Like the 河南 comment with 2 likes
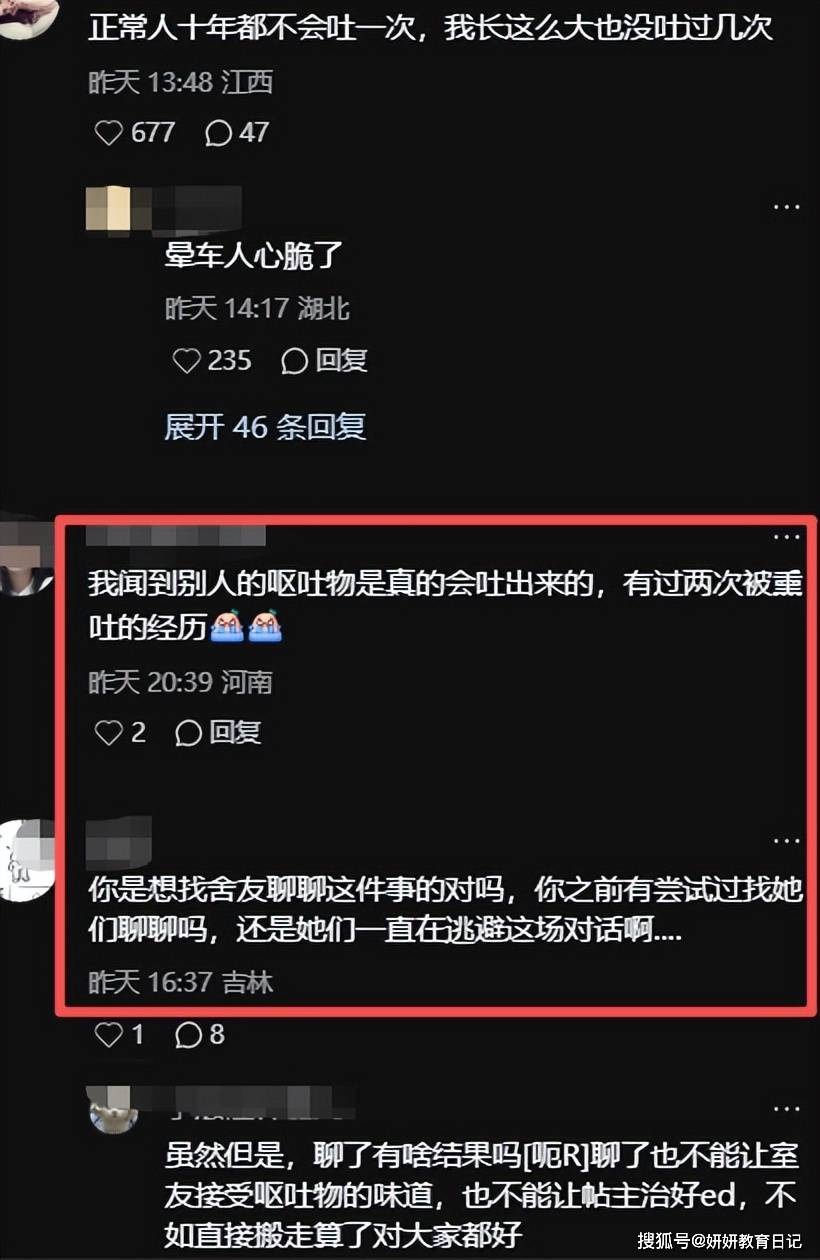This screenshot has width=820, height=1260. click(x=108, y=733)
